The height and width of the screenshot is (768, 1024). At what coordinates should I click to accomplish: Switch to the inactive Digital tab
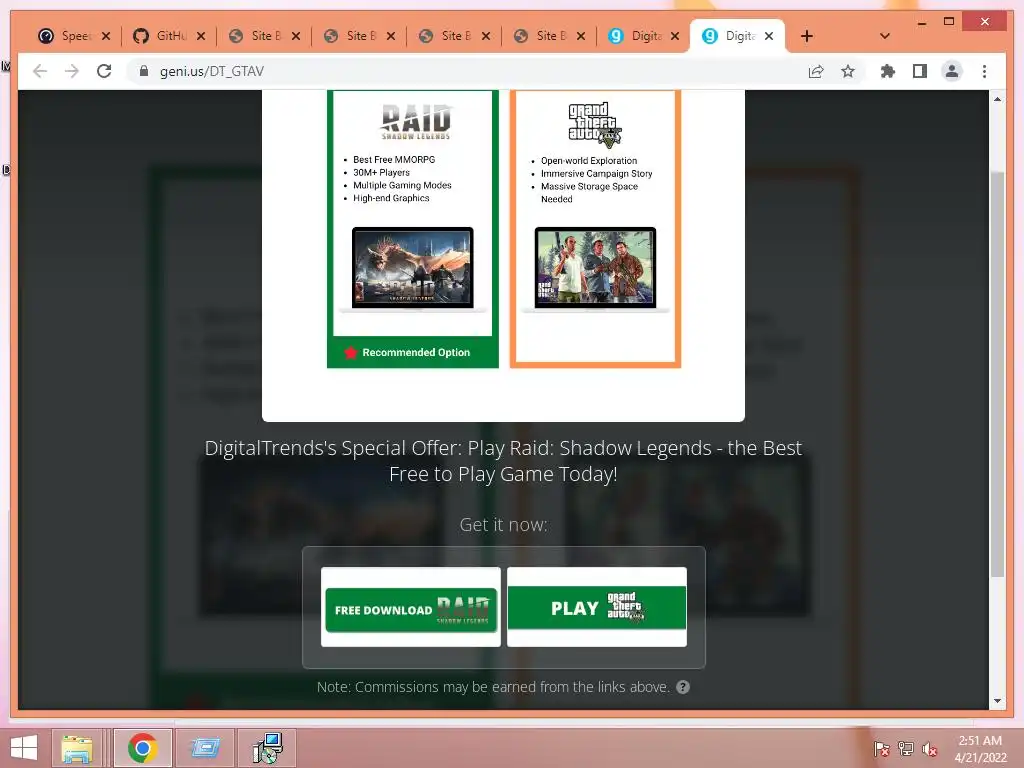[x=635, y=36]
